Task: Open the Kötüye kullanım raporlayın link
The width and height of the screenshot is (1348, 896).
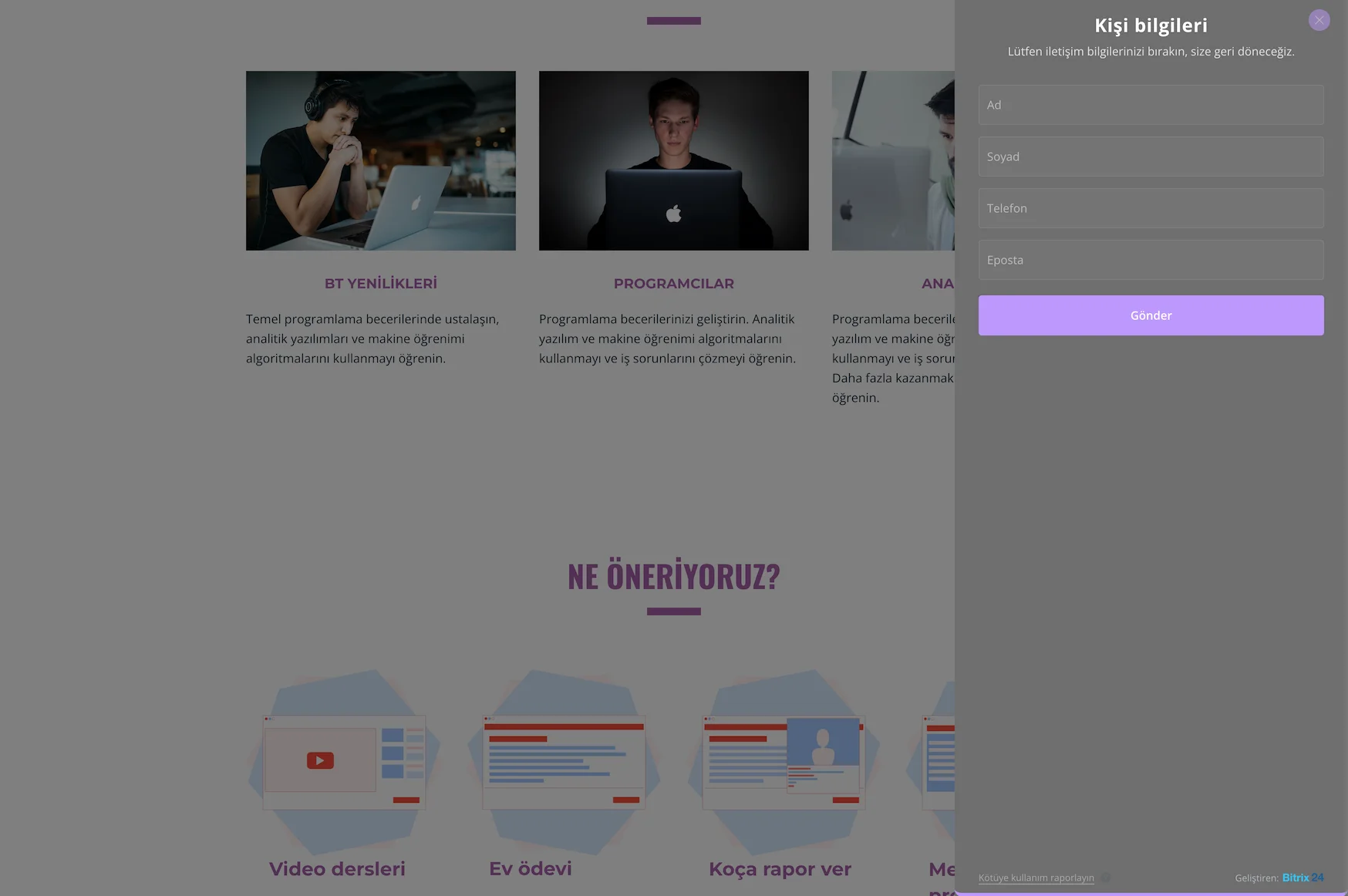Action: coord(1036,877)
